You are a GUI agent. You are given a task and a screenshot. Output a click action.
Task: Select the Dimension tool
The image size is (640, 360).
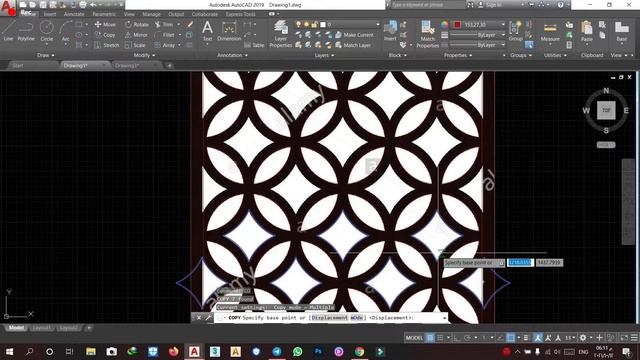pos(229,31)
